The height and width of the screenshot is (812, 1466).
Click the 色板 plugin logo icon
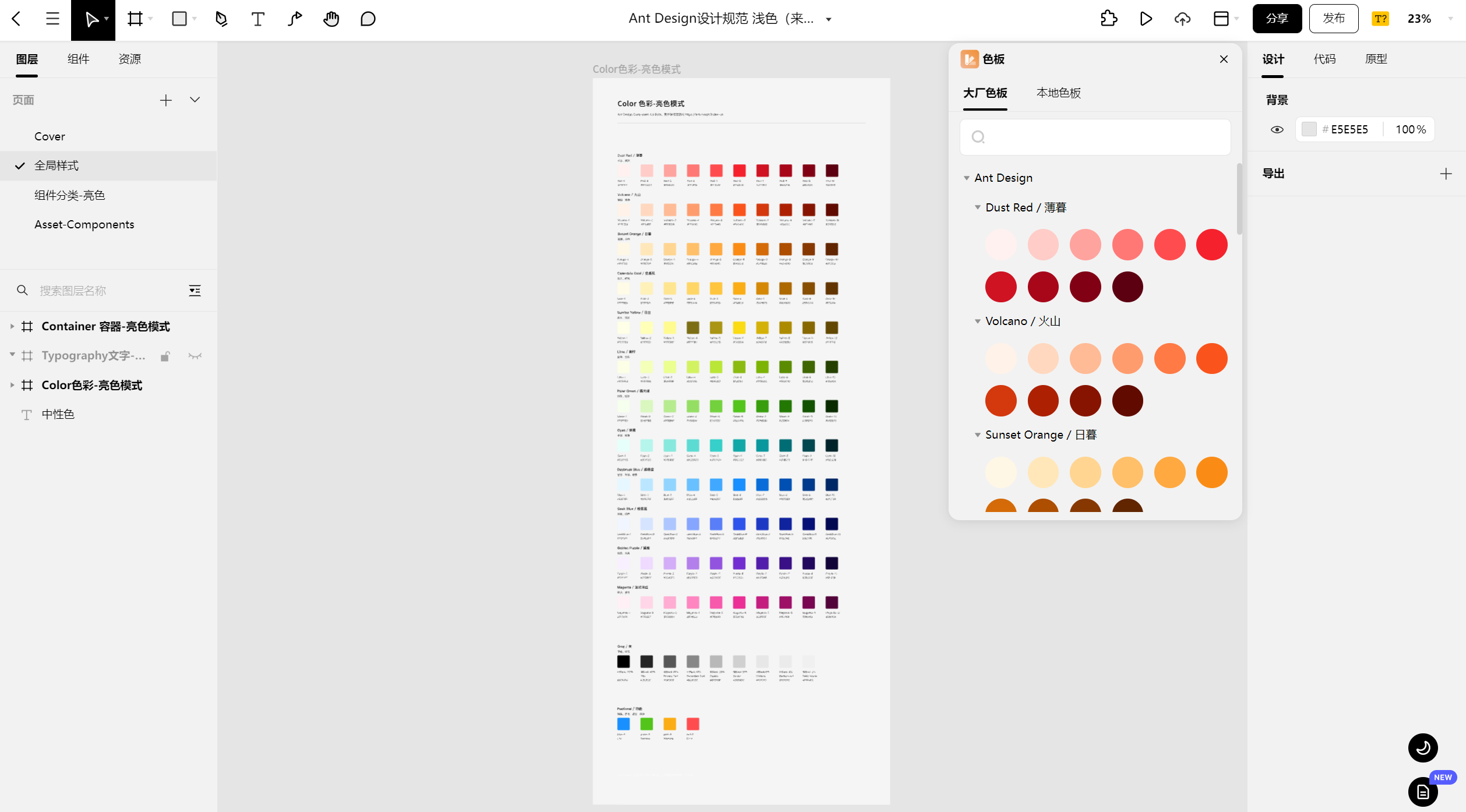tap(970, 59)
